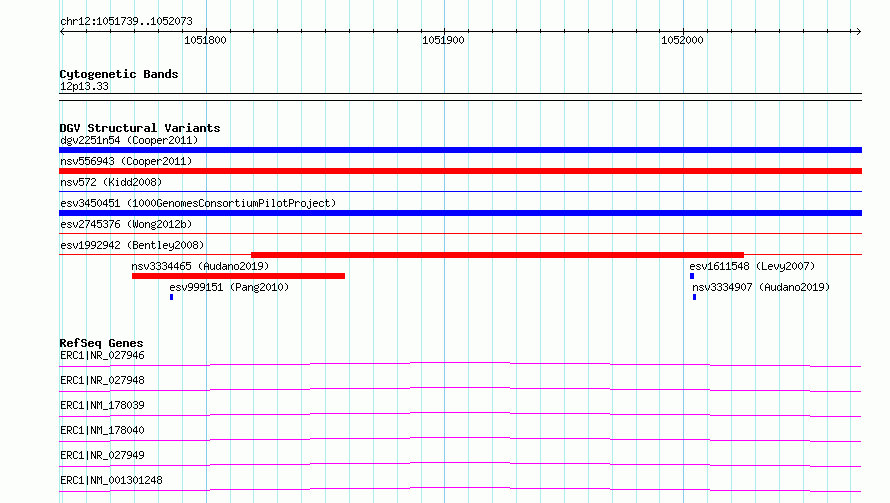Viewport: 890px width, 503px height.
Task: Open the esv1992942 (Bentley2008) label text
Action: (132, 245)
